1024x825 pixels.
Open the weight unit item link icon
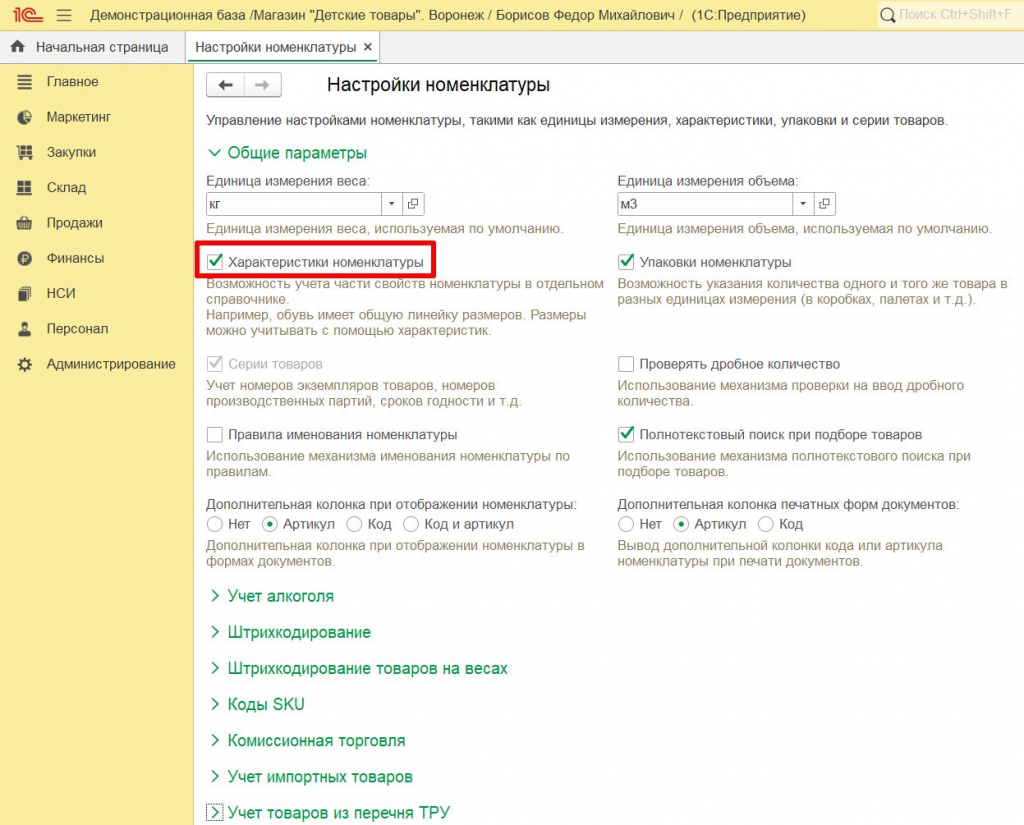(413, 204)
